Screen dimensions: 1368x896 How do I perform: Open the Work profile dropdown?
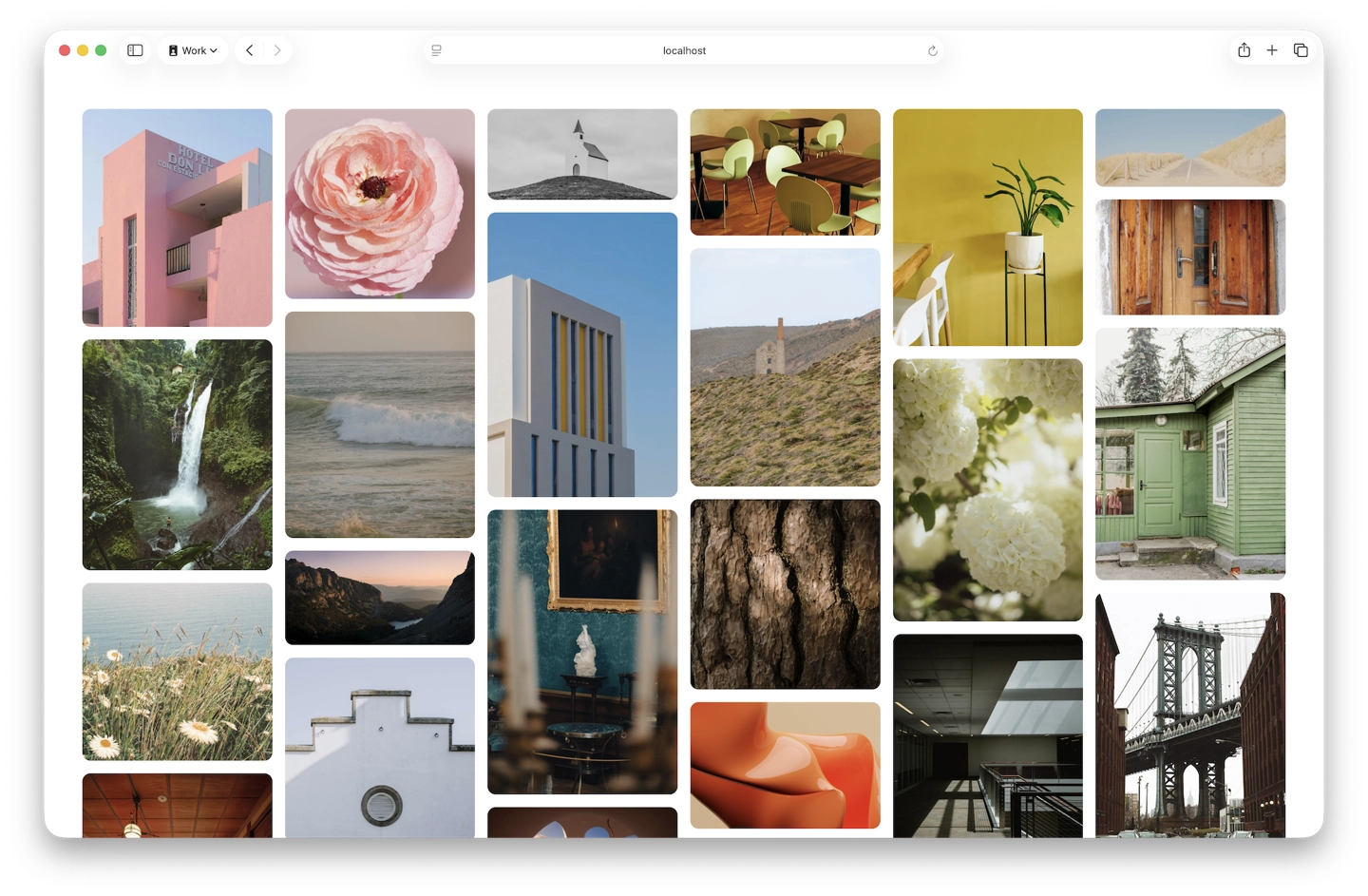pos(193,50)
